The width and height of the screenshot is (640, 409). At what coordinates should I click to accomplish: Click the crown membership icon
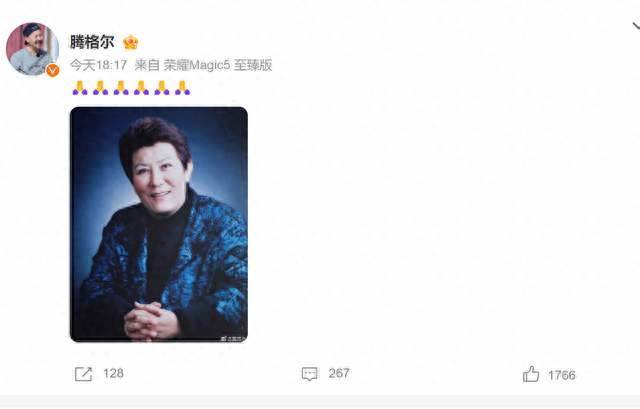click(x=131, y=42)
